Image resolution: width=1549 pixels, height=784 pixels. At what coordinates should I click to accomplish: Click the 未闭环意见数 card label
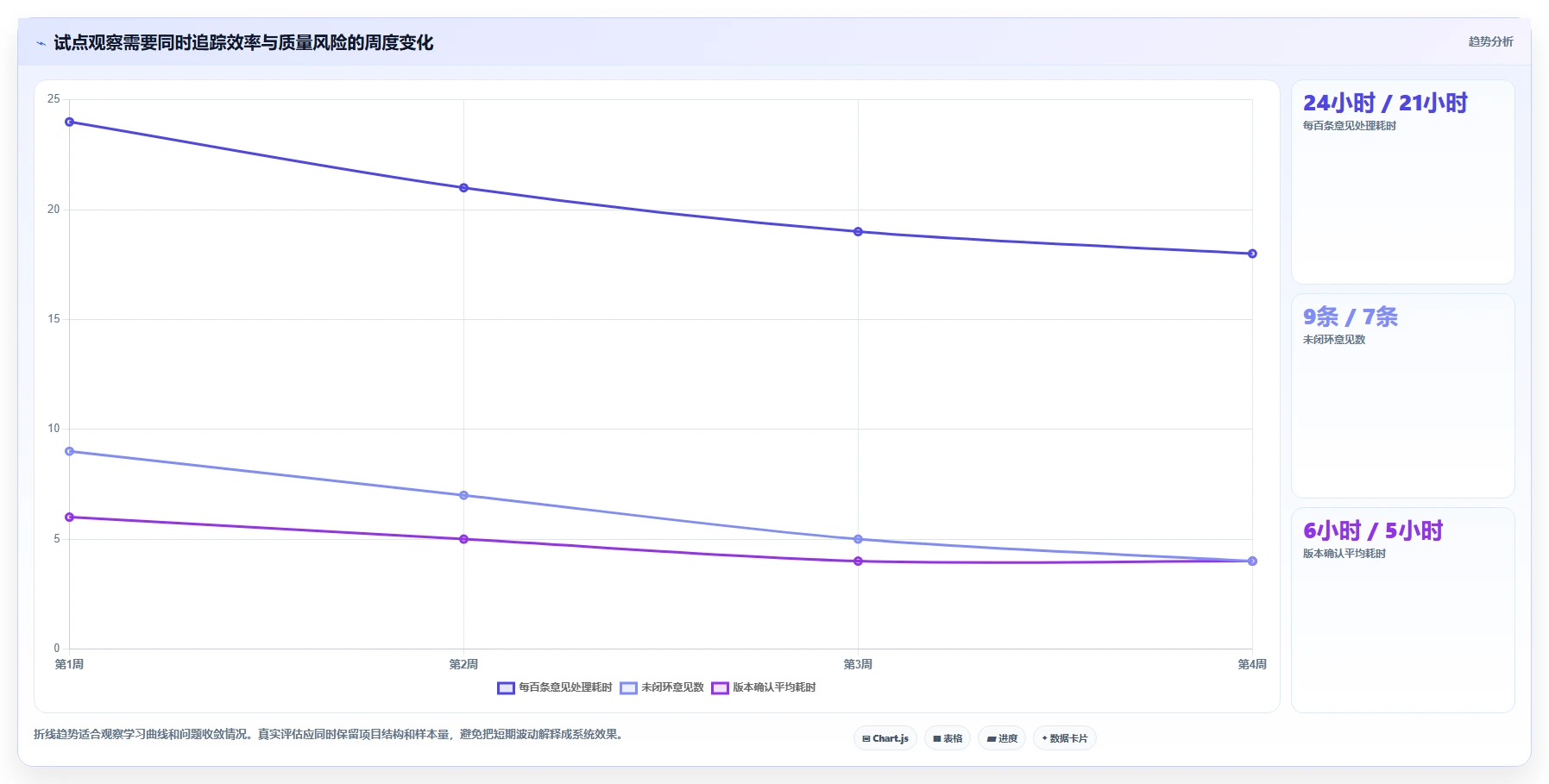click(1334, 340)
